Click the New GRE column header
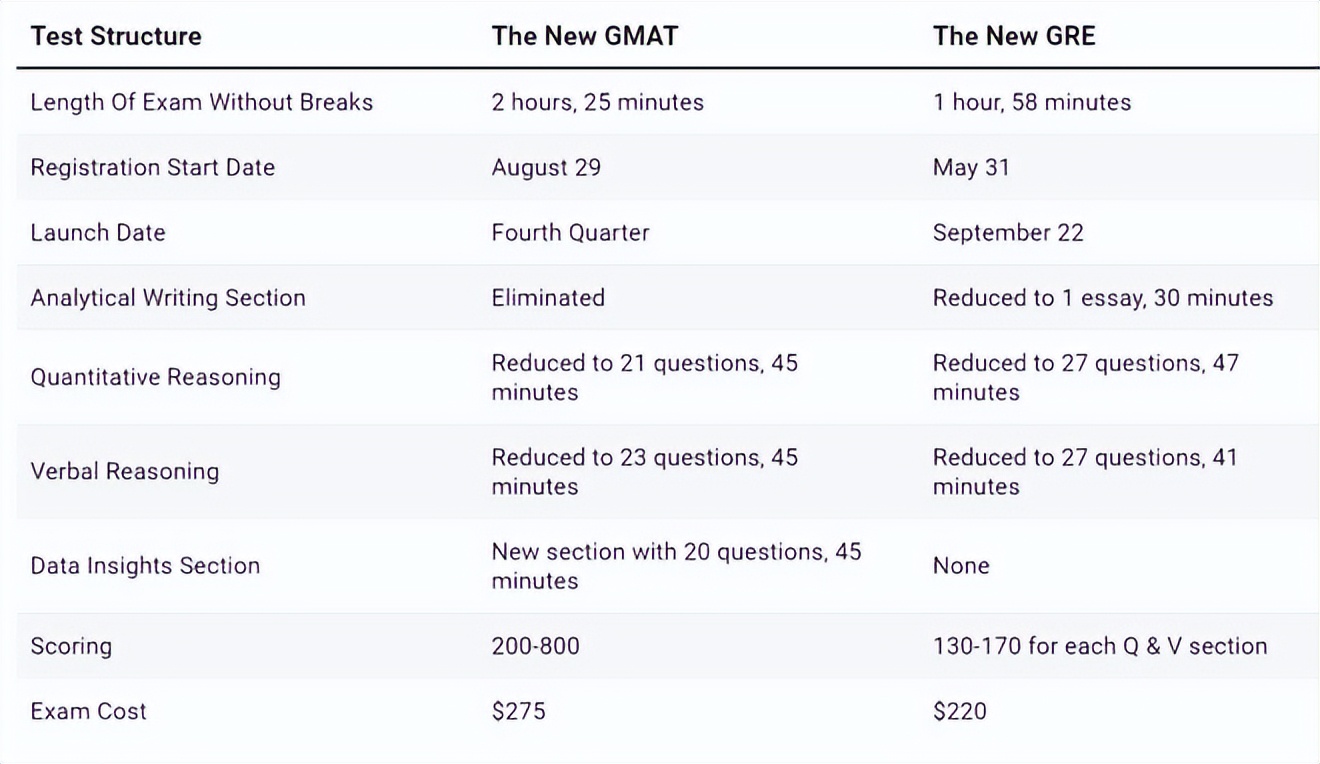Image resolution: width=1320 pixels, height=764 pixels. tap(1014, 37)
